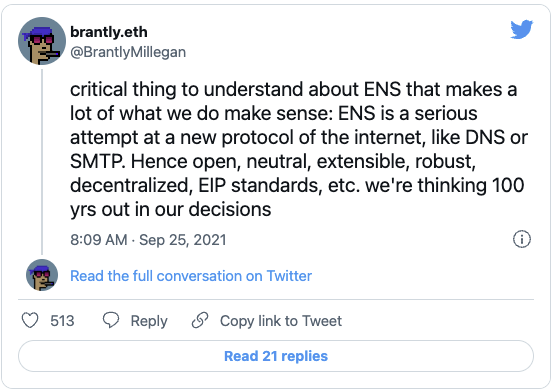This screenshot has width=552, height=390.
Task: Like the tweet with the heart icon
Action: coord(30,321)
